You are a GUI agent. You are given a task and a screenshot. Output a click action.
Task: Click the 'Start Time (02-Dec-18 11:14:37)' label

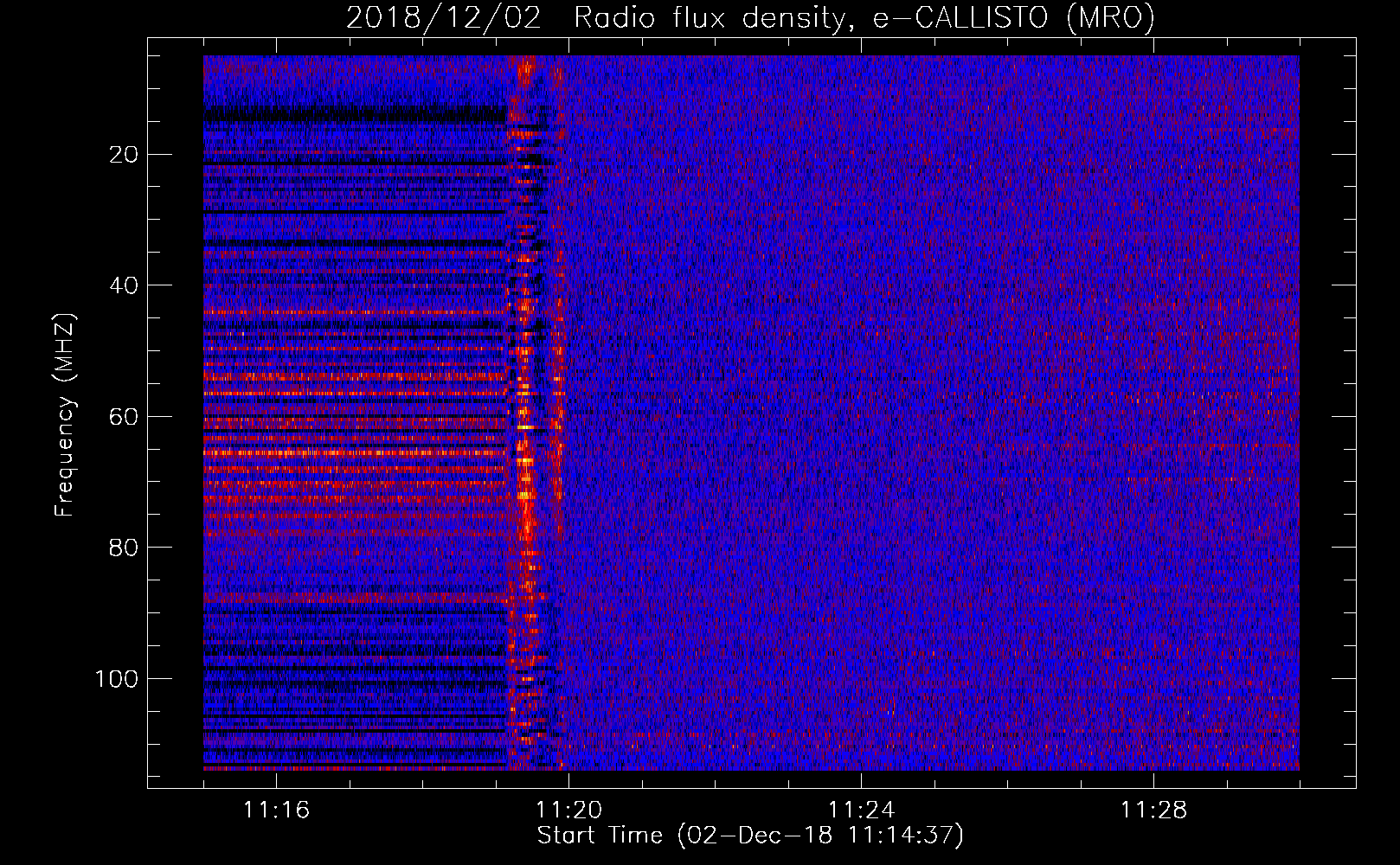coord(750,836)
